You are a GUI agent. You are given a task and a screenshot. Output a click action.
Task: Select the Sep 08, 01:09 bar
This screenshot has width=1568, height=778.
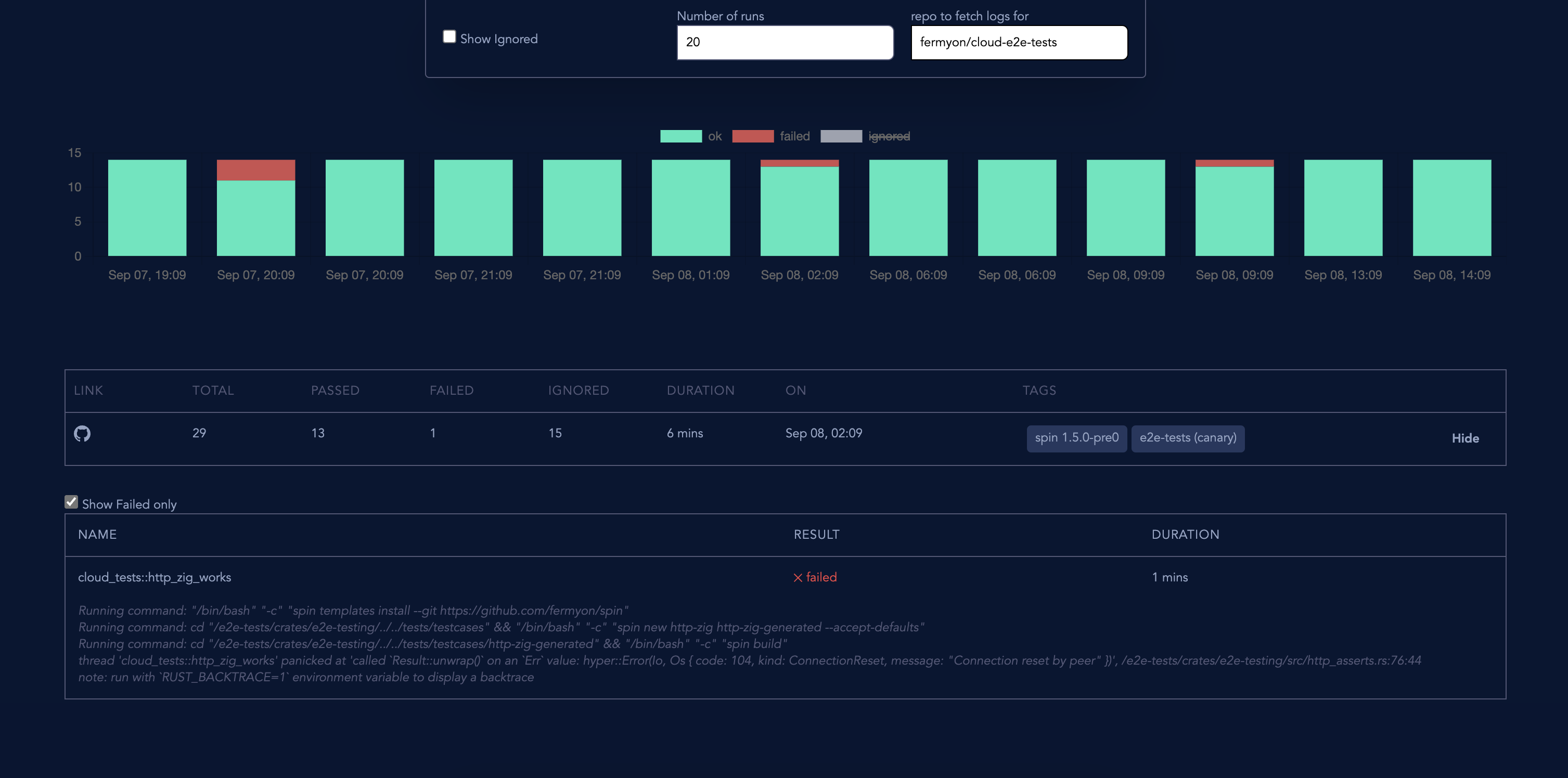(690, 208)
